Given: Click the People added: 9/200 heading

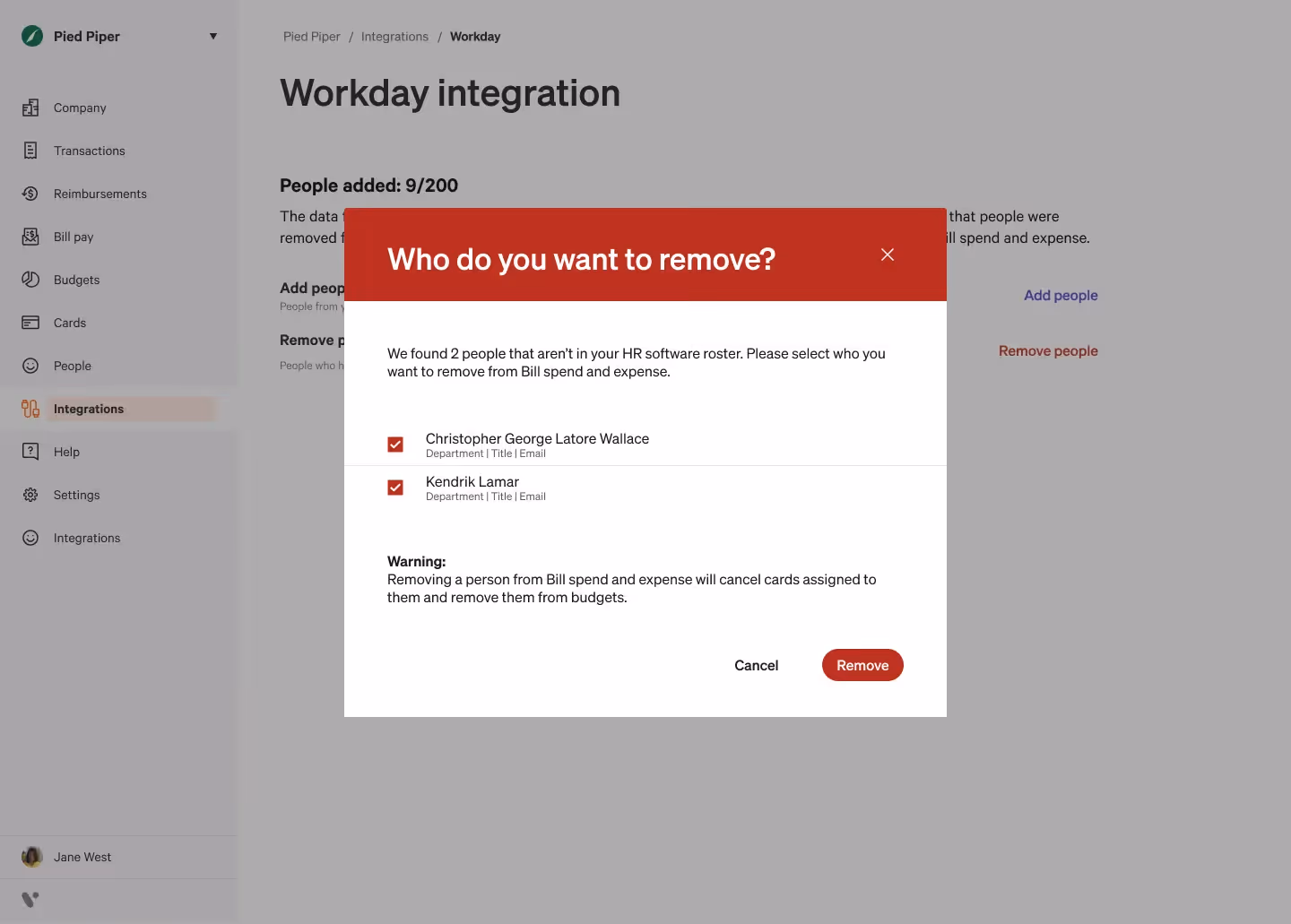Looking at the screenshot, I should click(368, 186).
